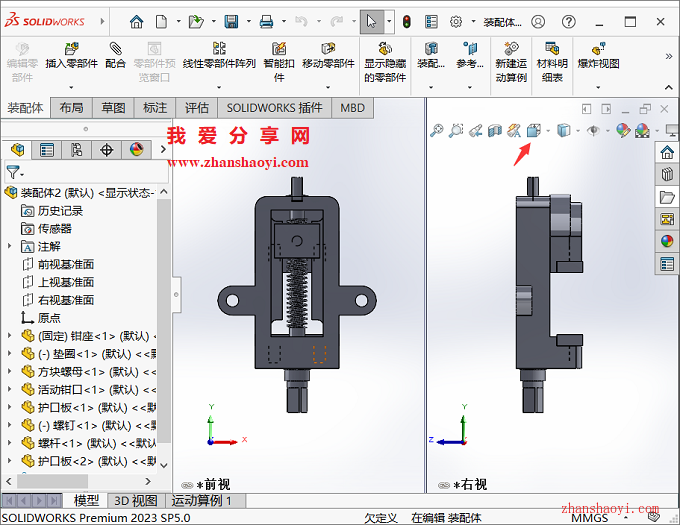
Task: Click the Apply Scene icon
Action: (x=642, y=130)
